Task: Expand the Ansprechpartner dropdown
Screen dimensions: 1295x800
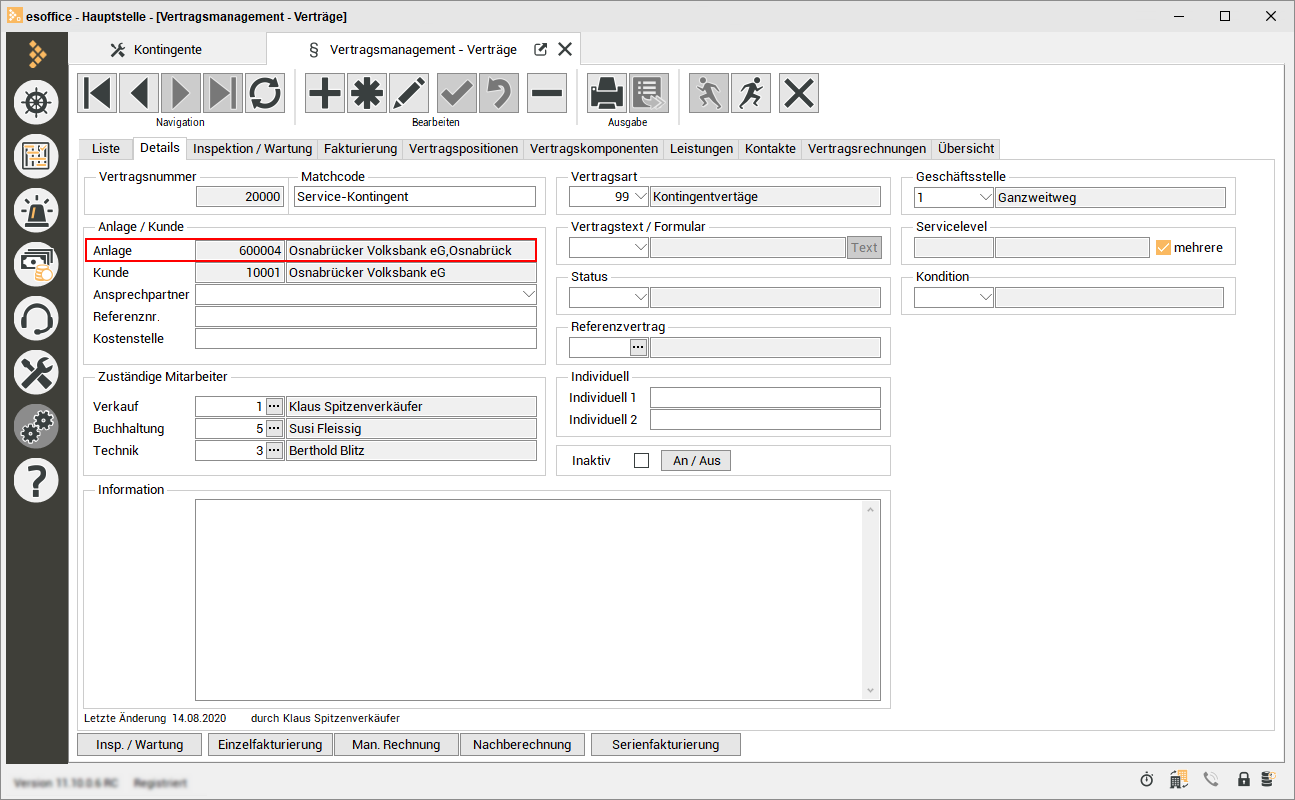Action: 528,295
